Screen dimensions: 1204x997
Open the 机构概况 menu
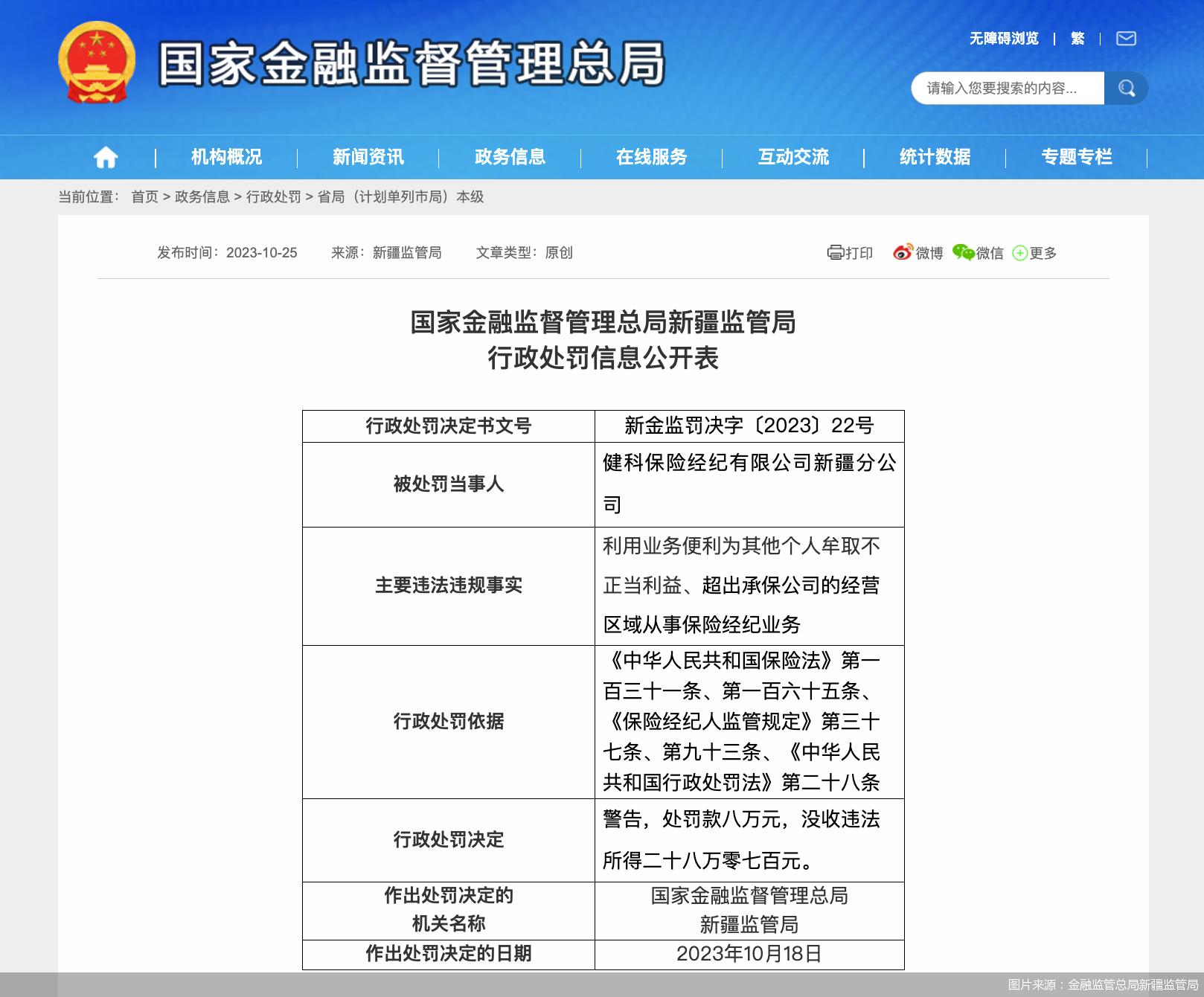226,157
